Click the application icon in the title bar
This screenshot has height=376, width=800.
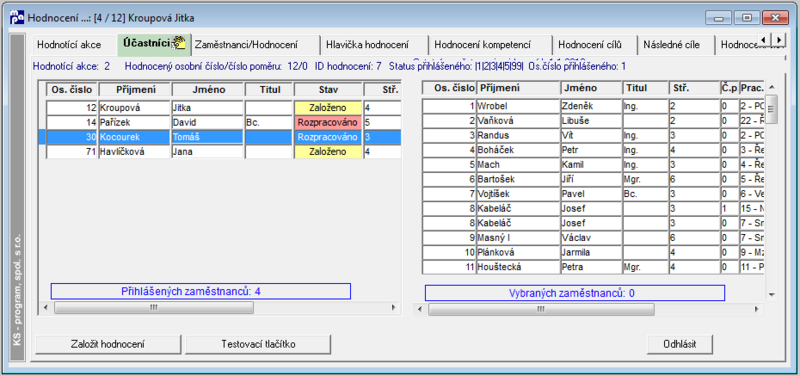[17, 18]
